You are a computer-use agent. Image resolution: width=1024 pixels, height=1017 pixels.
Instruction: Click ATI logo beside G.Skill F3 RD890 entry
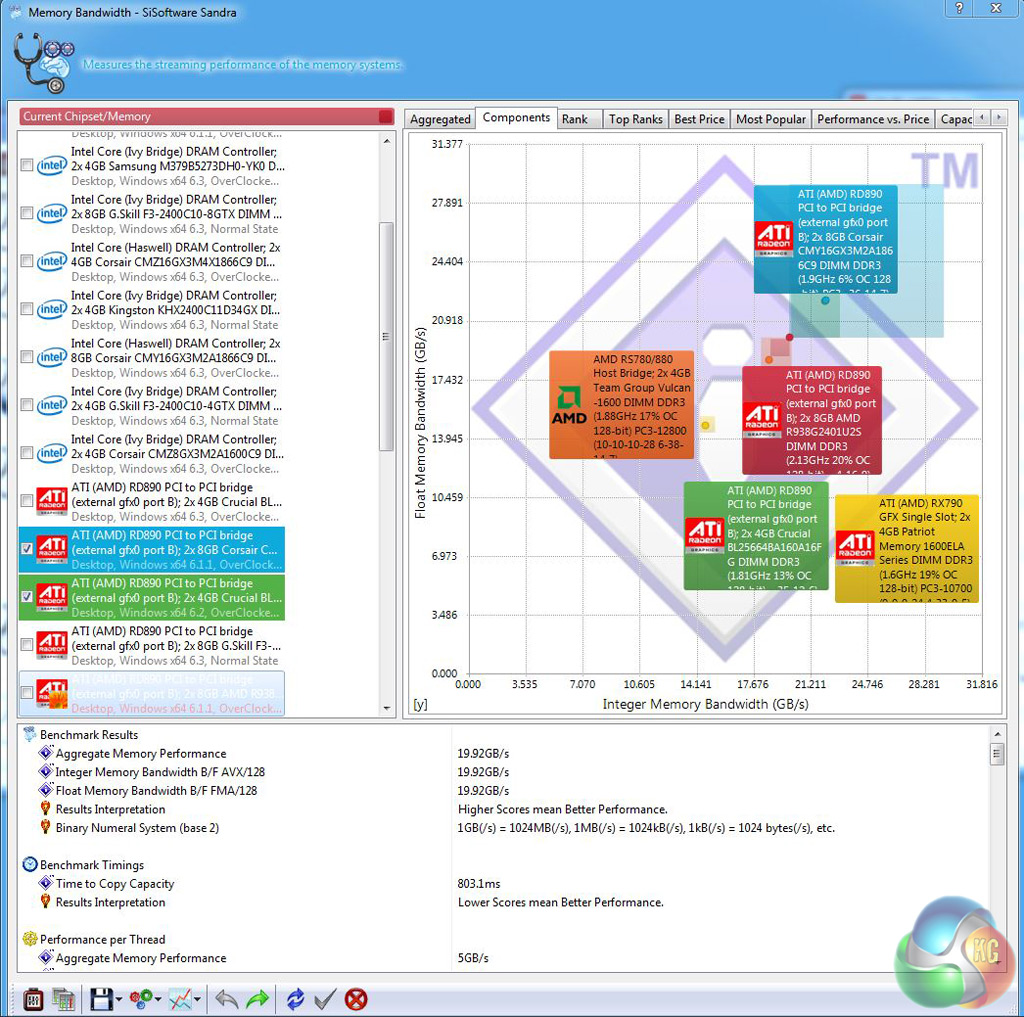click(x=52, y=645)
